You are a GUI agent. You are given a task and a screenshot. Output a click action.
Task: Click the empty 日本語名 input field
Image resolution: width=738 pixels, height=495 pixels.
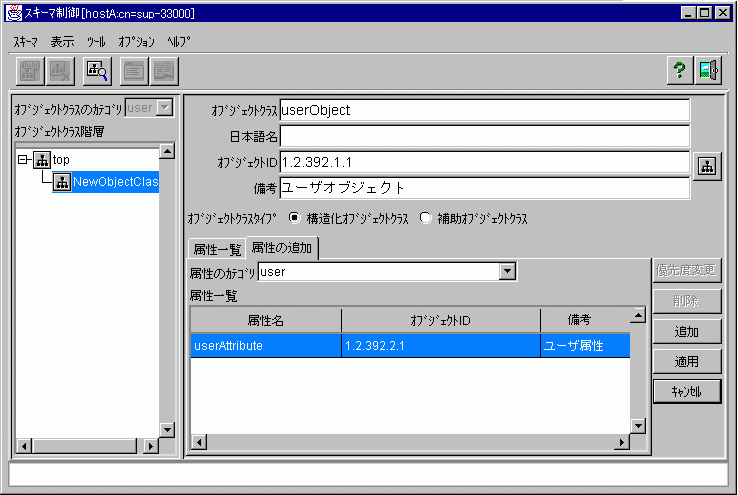[x=485, y=137]
